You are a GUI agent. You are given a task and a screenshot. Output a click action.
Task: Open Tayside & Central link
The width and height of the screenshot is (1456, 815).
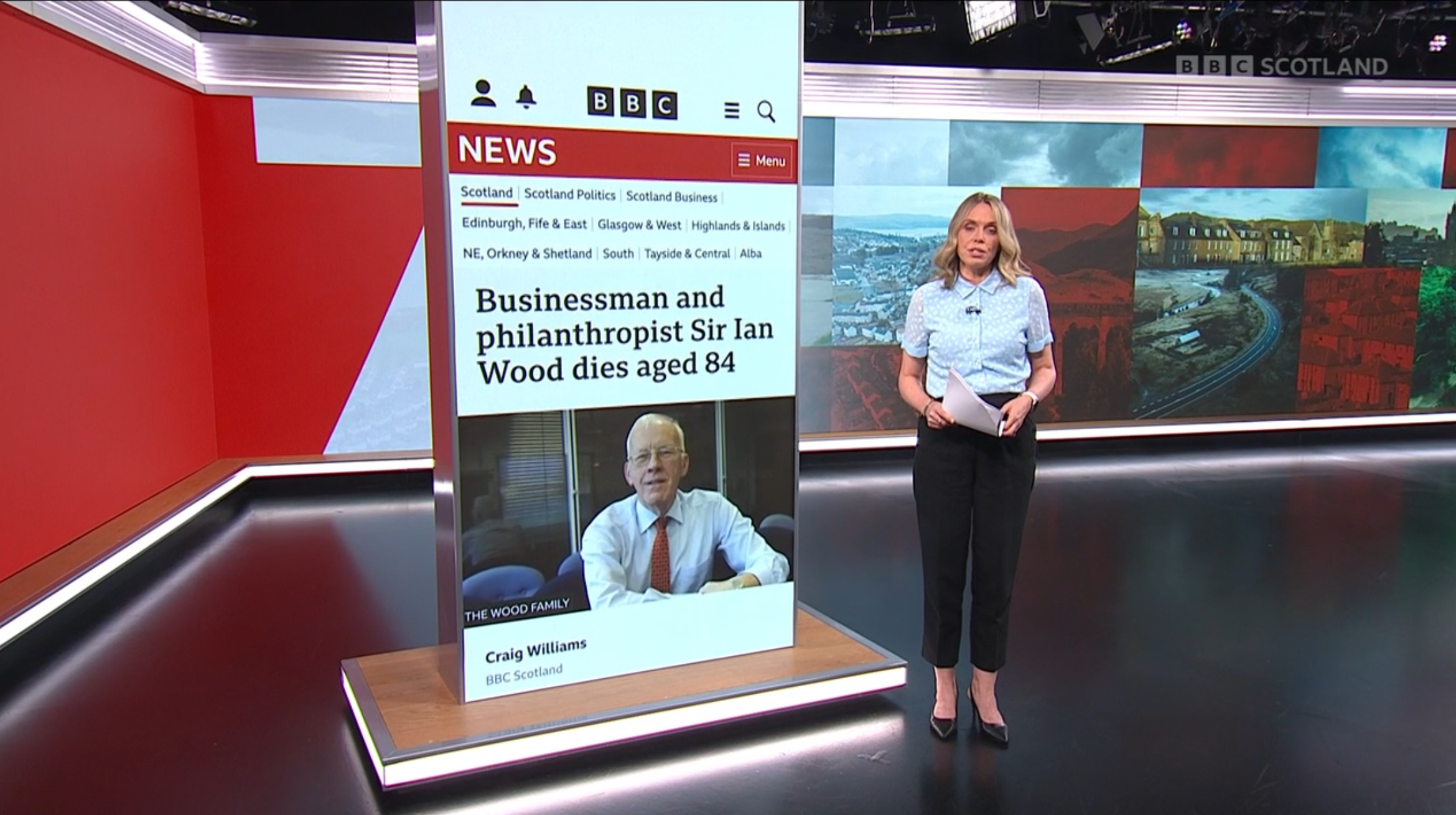point(687,254)
